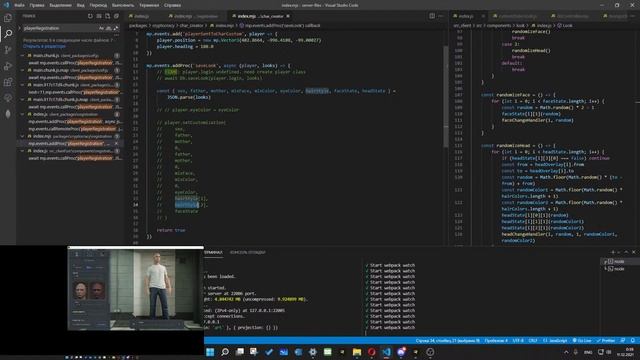Open Windows taskbar search
Screen dimensions: 640x360
point(225,352)
